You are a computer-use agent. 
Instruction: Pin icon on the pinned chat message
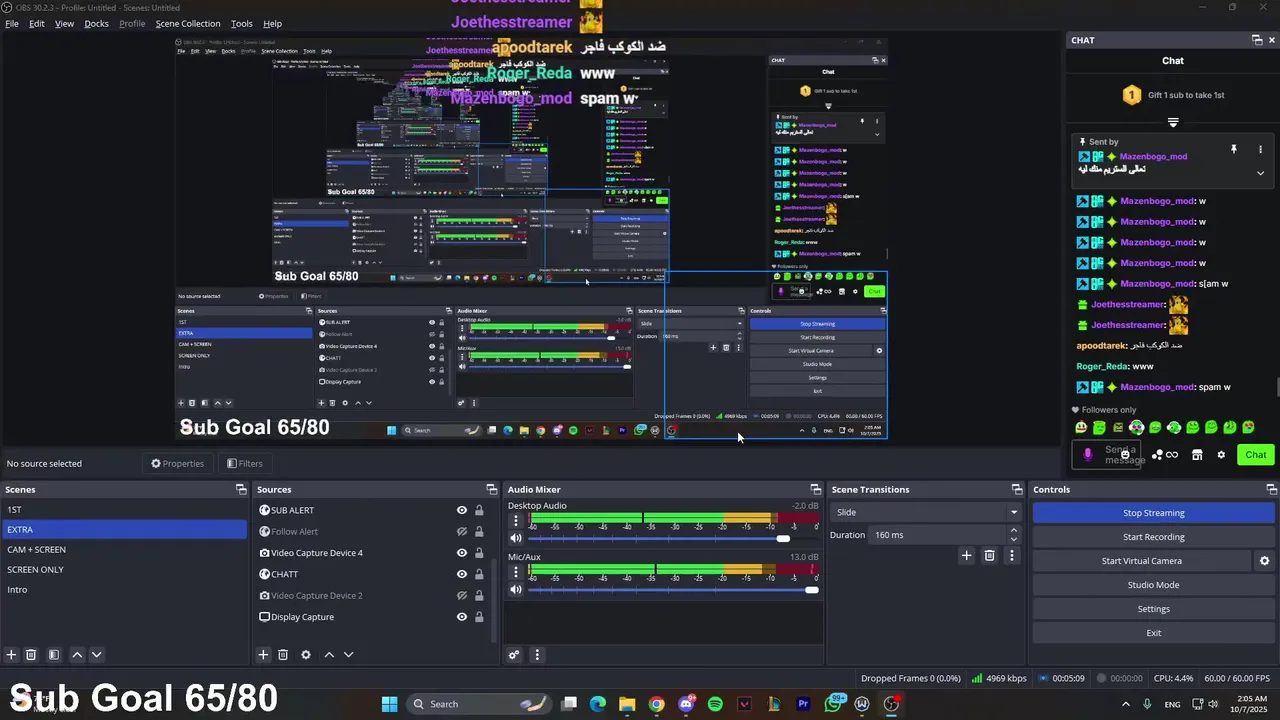click(1234, 149)
